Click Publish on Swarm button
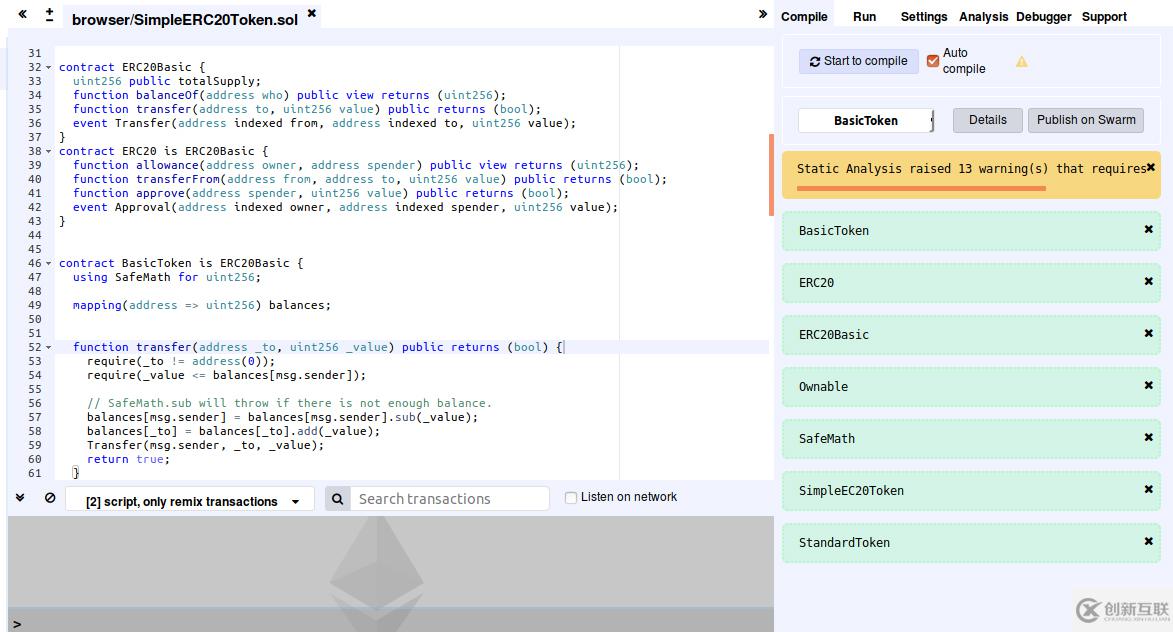This screenshot has height=632, width=1173. (1085, 120)
